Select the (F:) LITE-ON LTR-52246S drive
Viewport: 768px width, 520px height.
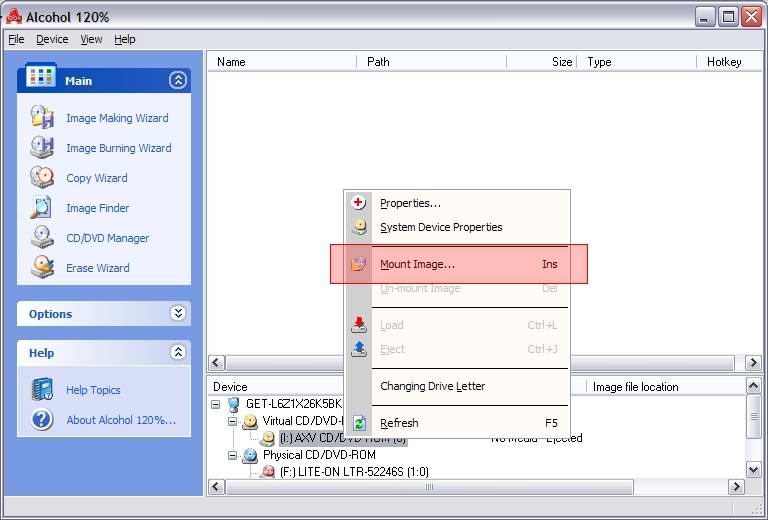pos(354,472)
